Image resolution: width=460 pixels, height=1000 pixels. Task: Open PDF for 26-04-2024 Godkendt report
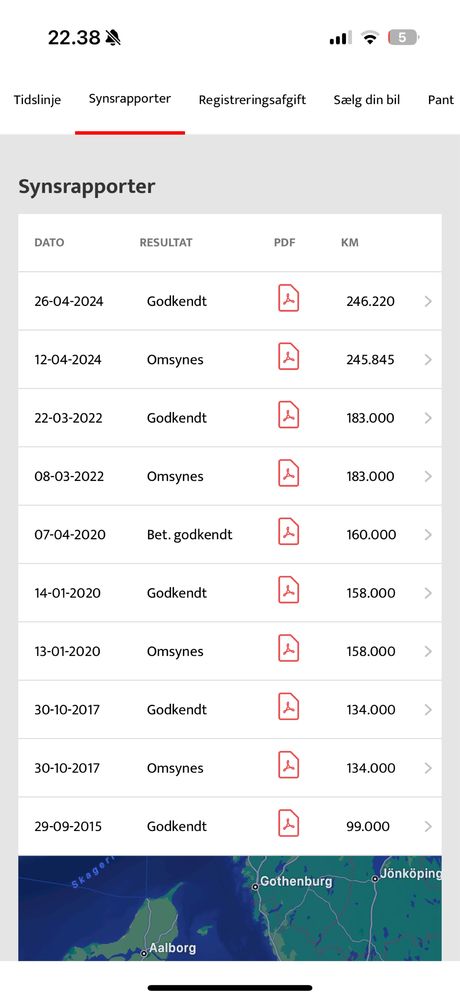pyautogui.click(x=288, y=299)
